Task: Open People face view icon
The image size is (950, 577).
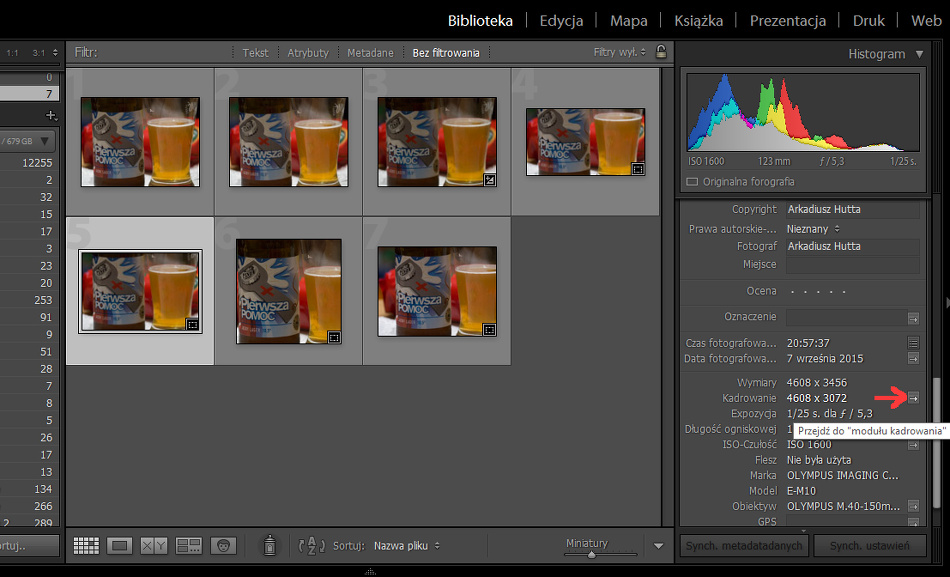Action: pyautogui.click(x=223, y=546)
